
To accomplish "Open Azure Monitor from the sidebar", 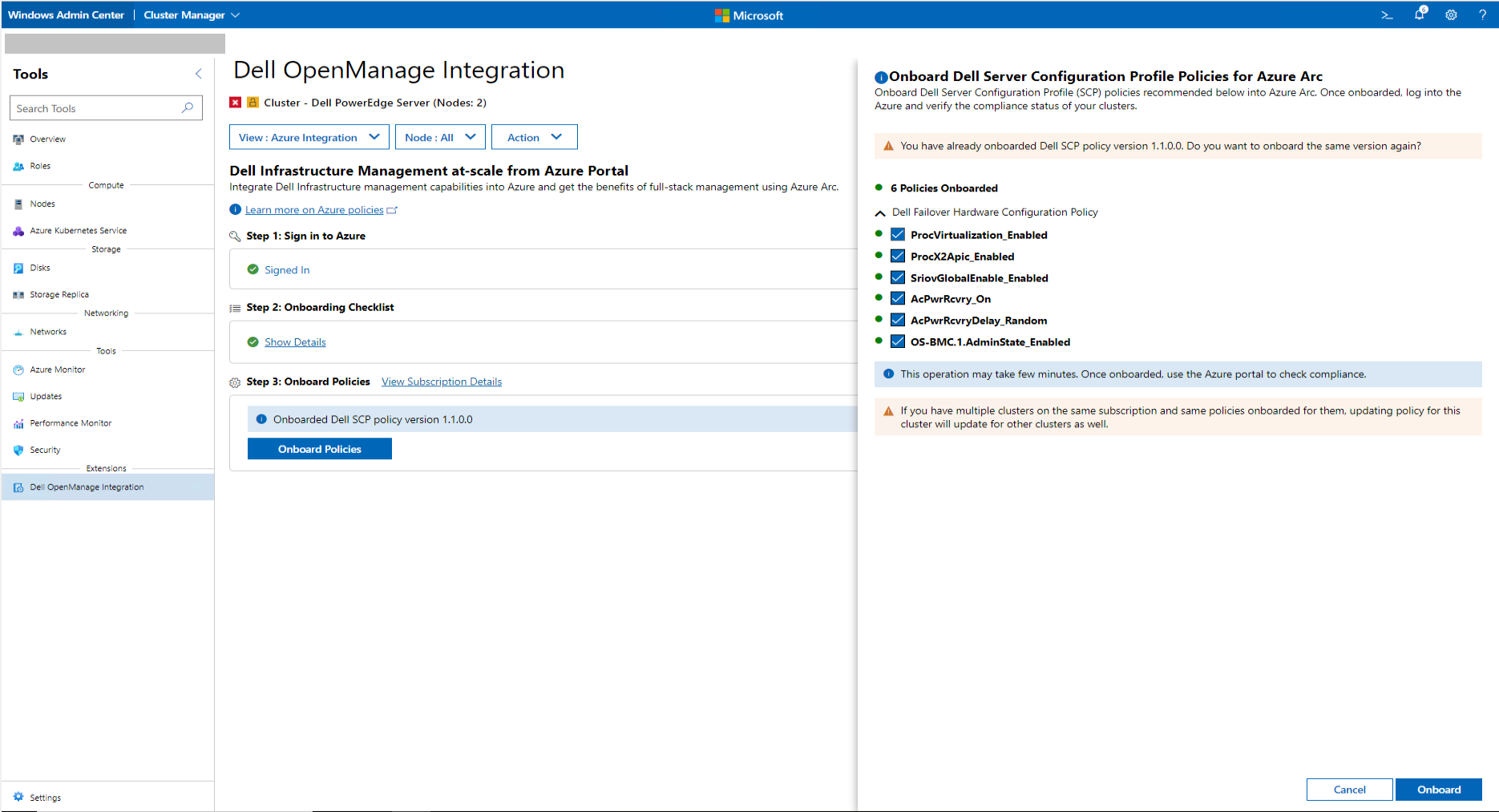I will tap(56, 370).
